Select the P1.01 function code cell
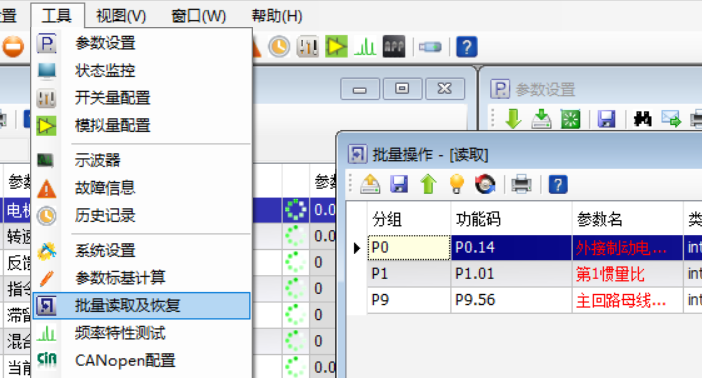The image size is (702, 378). coord(511,274)
